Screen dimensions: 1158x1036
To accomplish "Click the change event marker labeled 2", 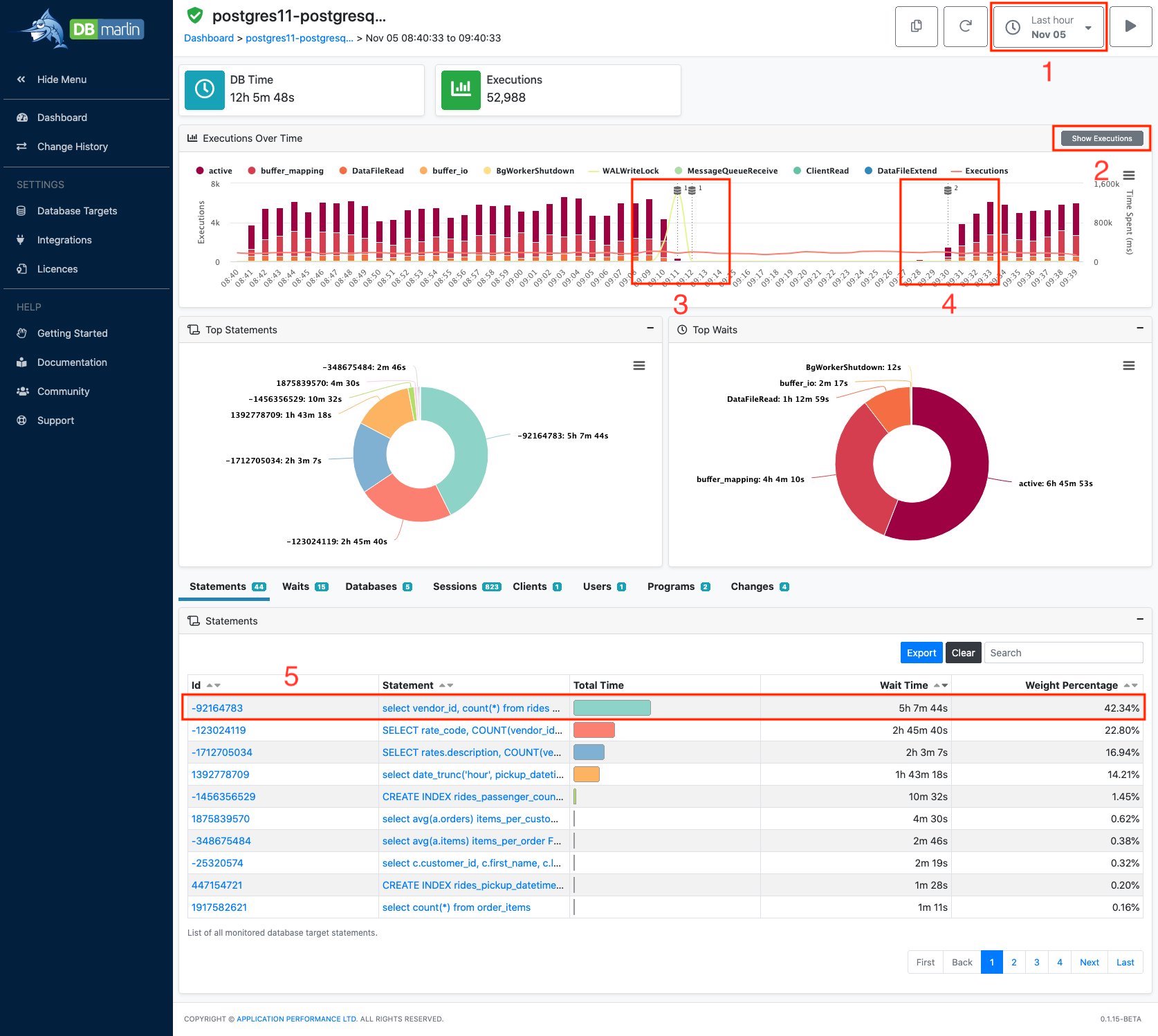I will tap(948, 190).
